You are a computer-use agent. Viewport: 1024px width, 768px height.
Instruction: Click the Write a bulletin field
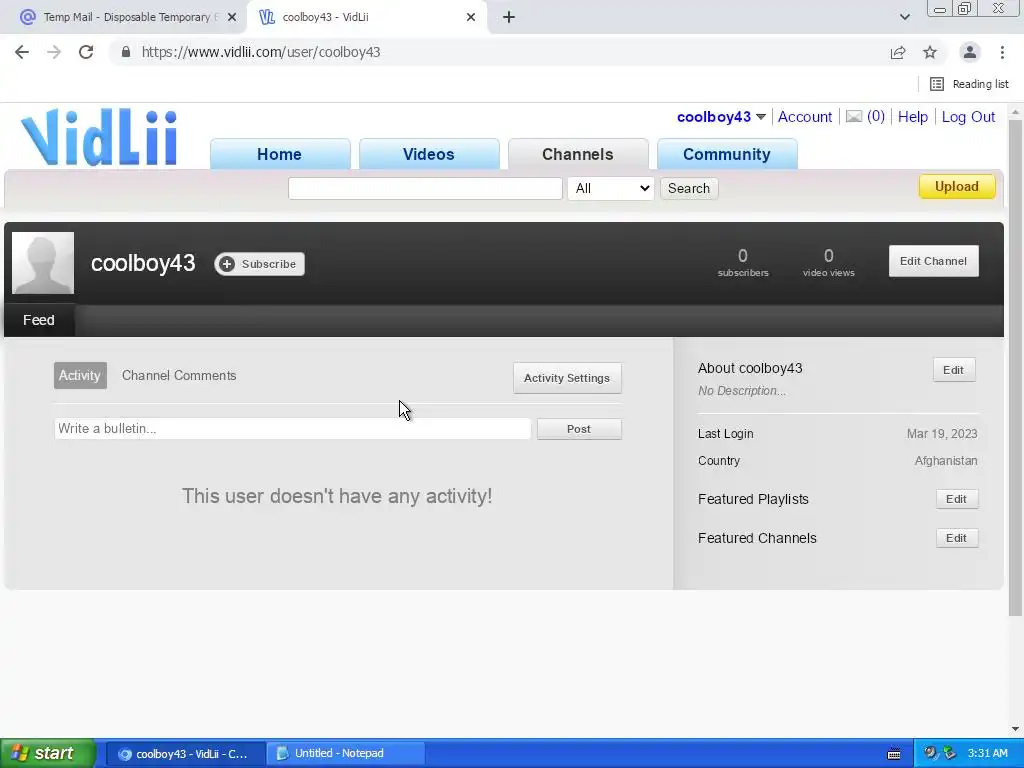293,428
